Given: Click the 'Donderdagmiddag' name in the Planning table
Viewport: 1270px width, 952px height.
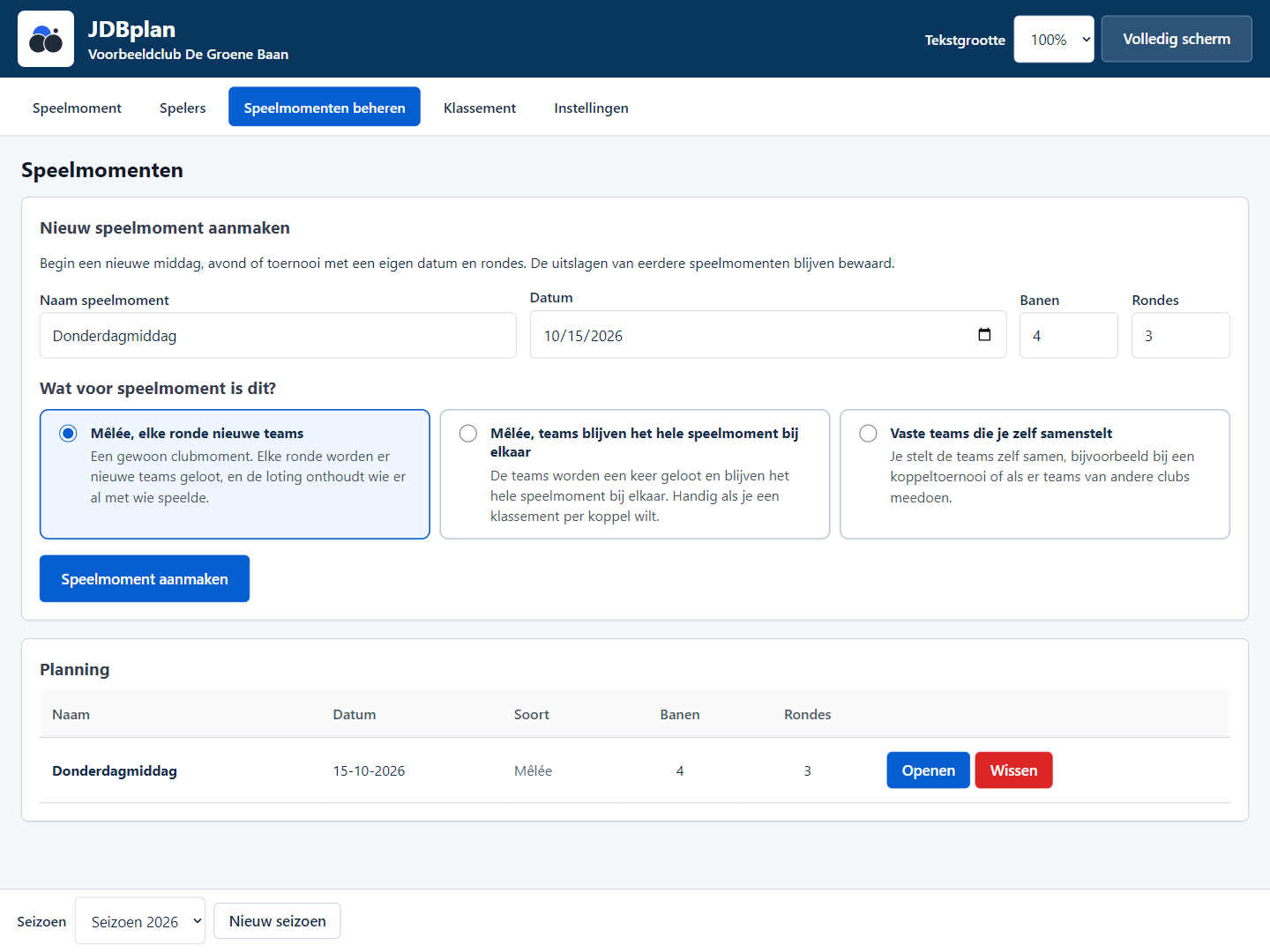Looking at the screenshot, I should (x=115, y=770).
